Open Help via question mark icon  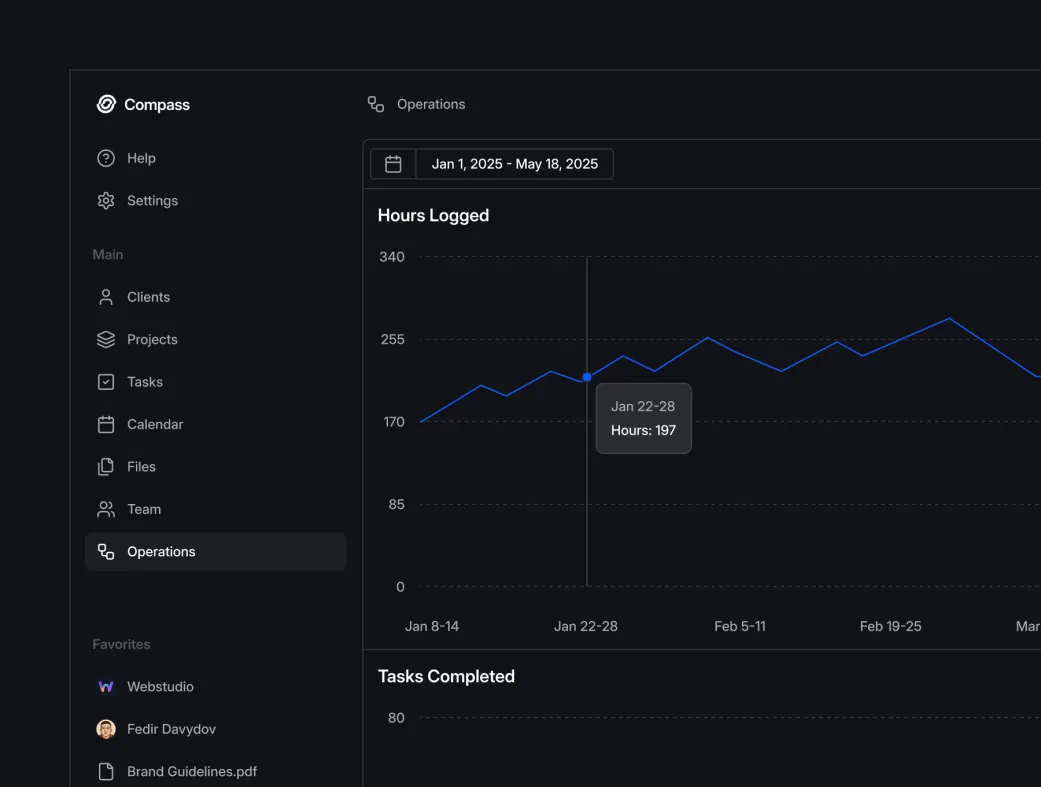106,158
